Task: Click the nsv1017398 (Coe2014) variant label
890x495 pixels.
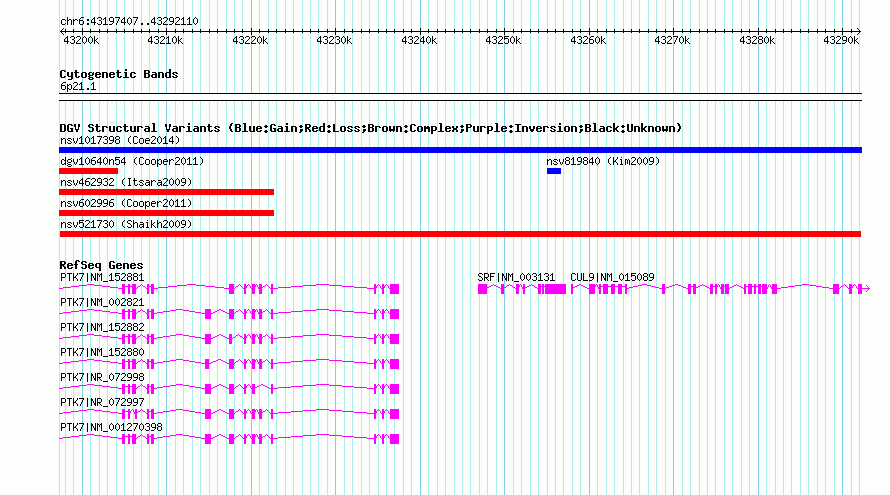Action: coord(120,140)
